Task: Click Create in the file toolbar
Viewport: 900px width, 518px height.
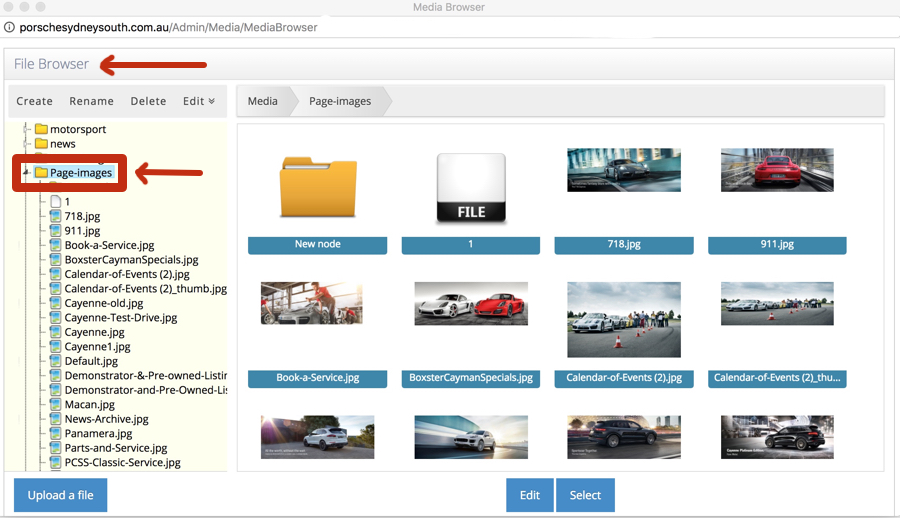Action: click(35, 101)
